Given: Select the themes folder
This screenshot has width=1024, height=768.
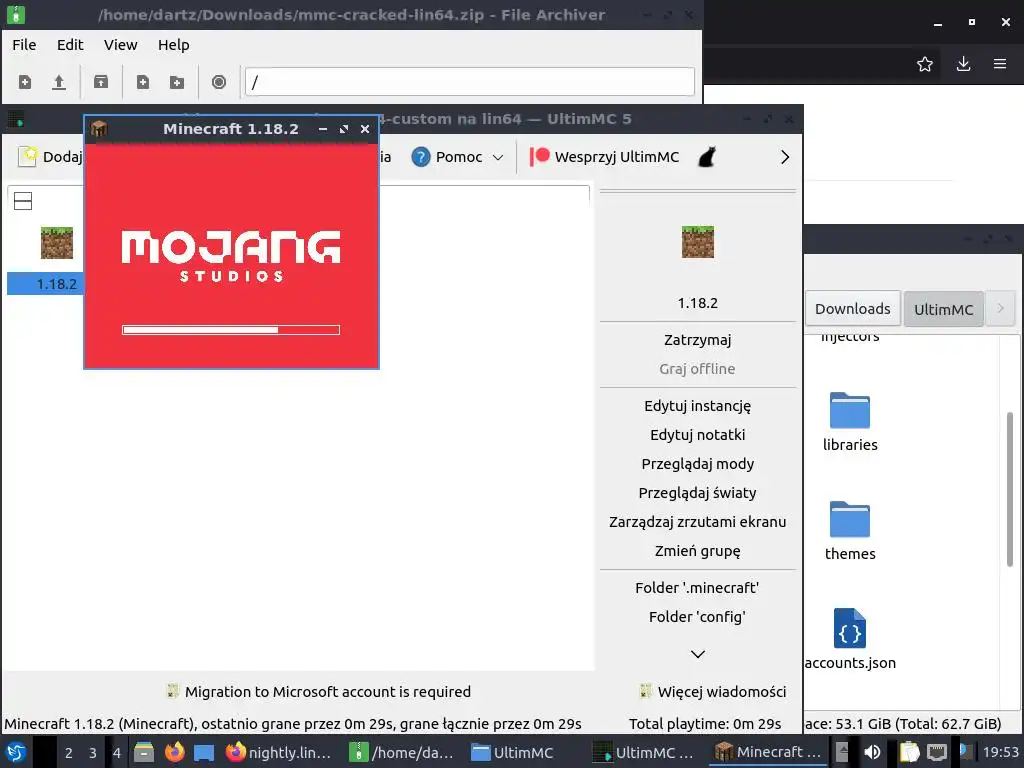Looking at the screenshot, I should tap(850, 531).
